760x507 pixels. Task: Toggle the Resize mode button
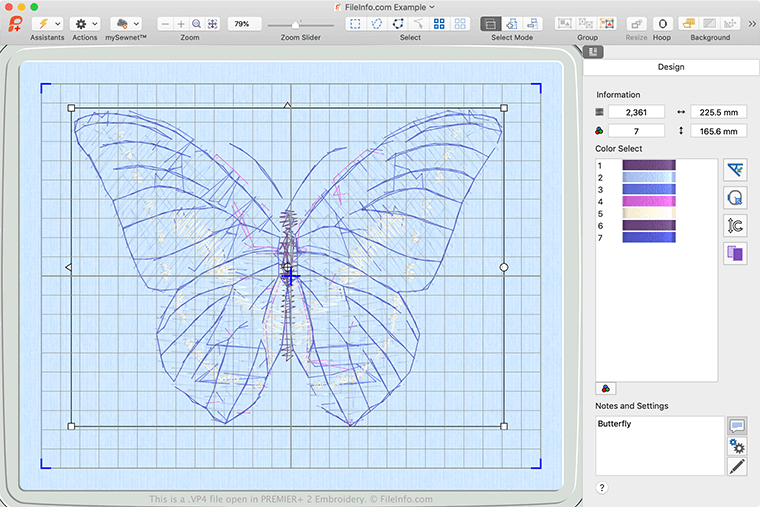[x=636, y=24]
